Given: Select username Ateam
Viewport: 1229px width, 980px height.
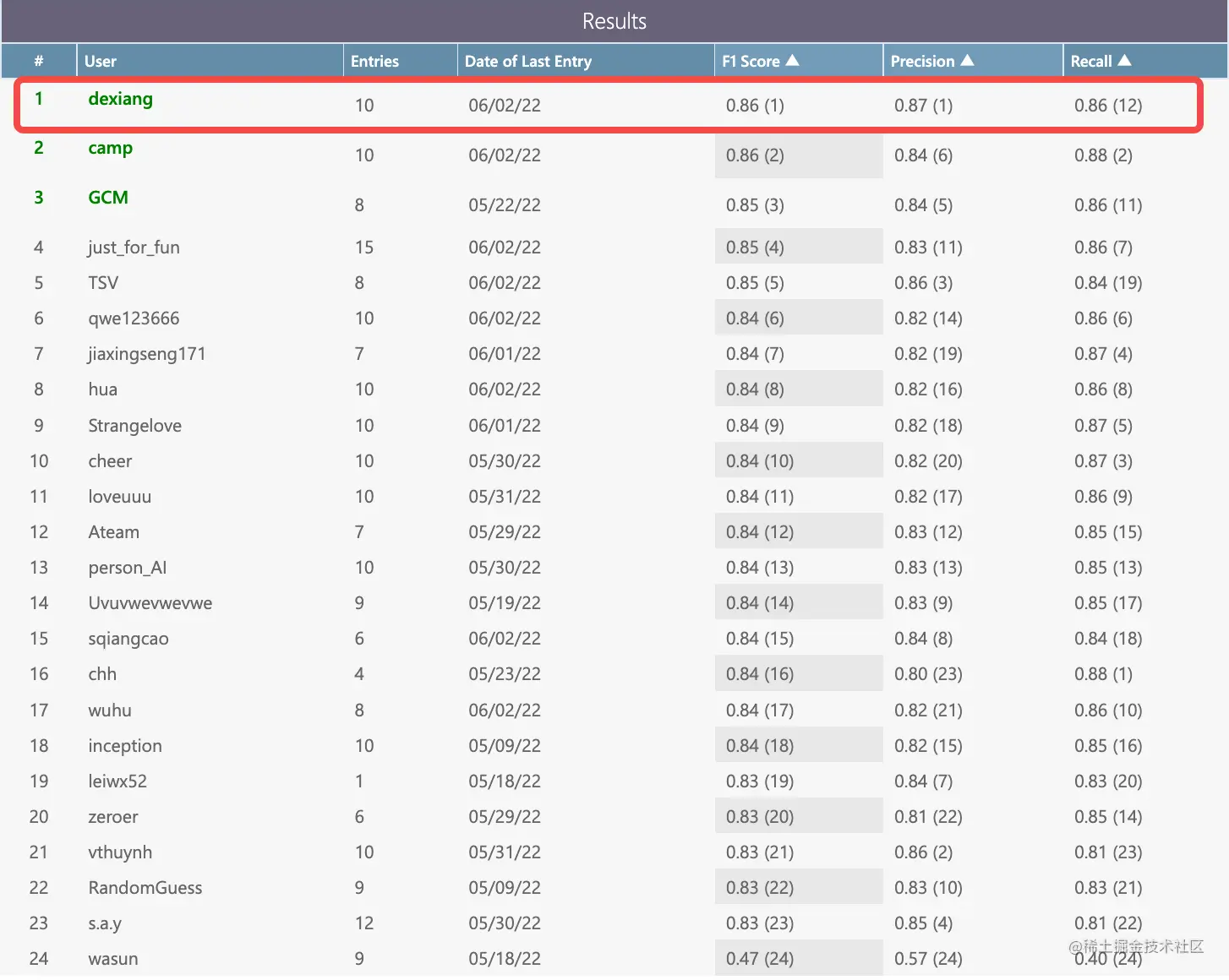Looking at the screenshot, I should [x=114, y=531].
